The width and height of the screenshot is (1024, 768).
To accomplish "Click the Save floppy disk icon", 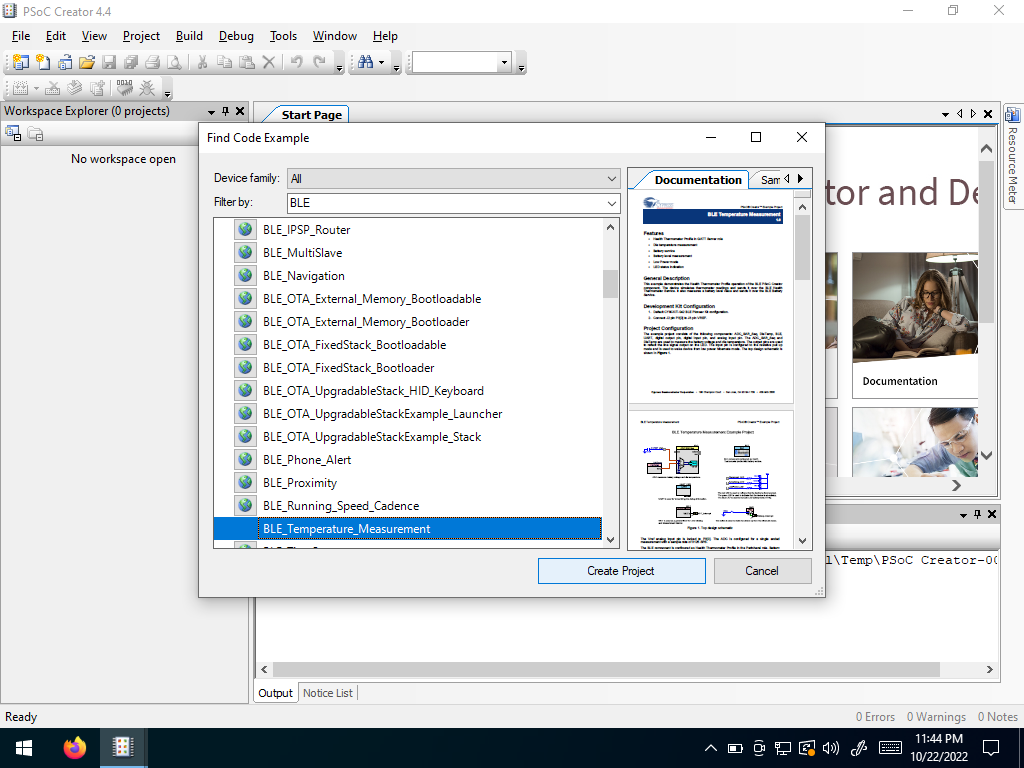I will pyautogui.click(x=109, y=63).
